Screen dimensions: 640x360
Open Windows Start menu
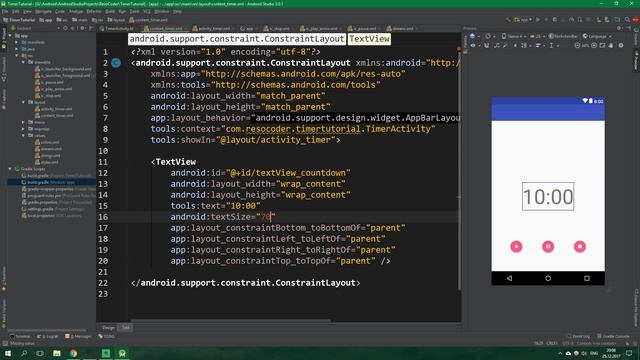click(8, 353)
